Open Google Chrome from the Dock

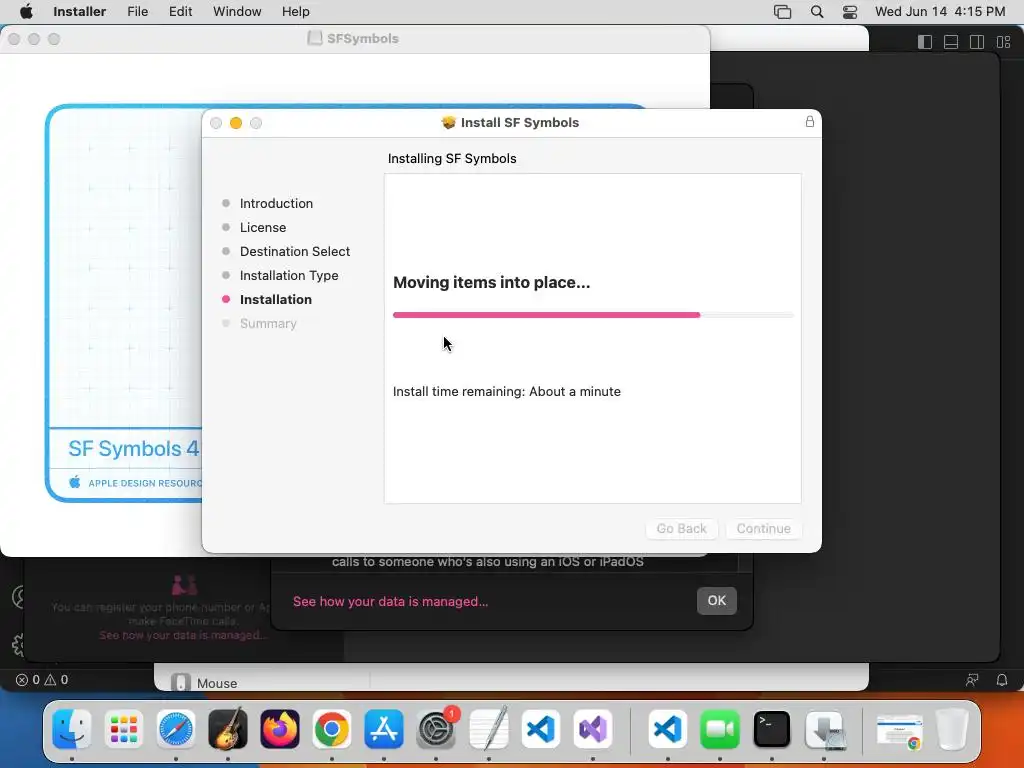[x=332, y=729]
